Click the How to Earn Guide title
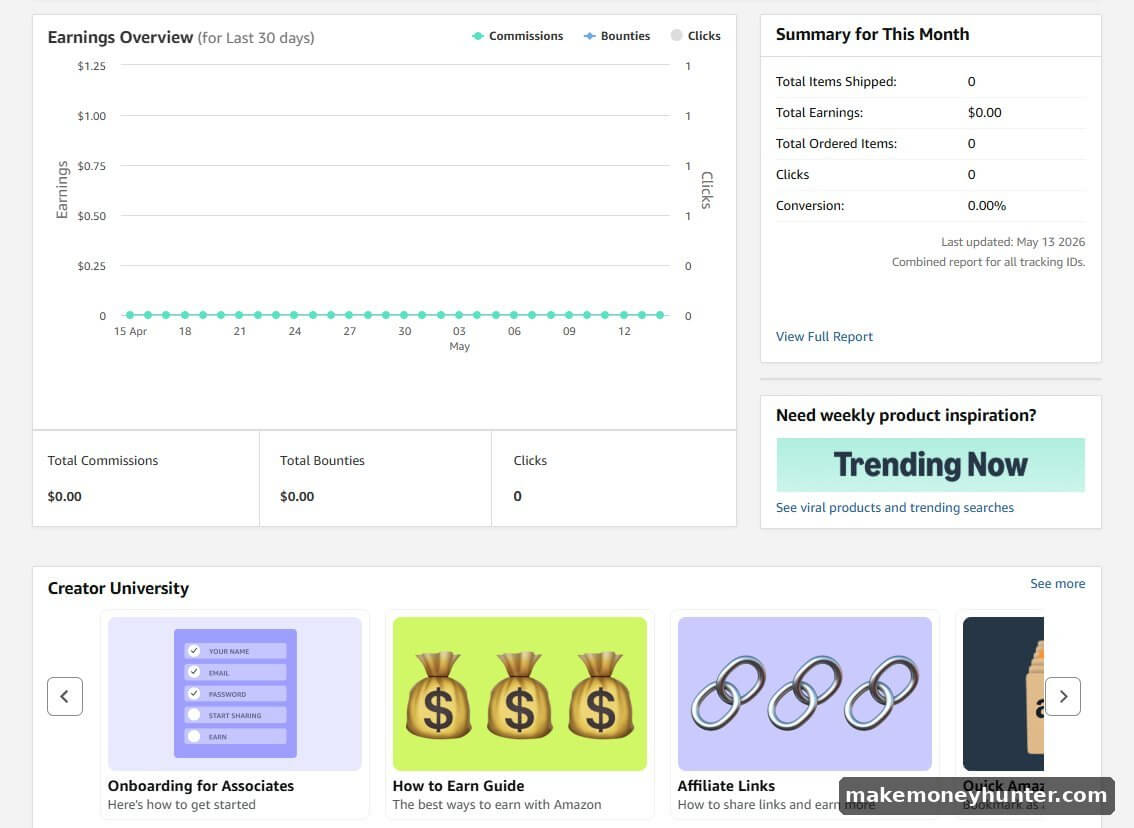 459,786
